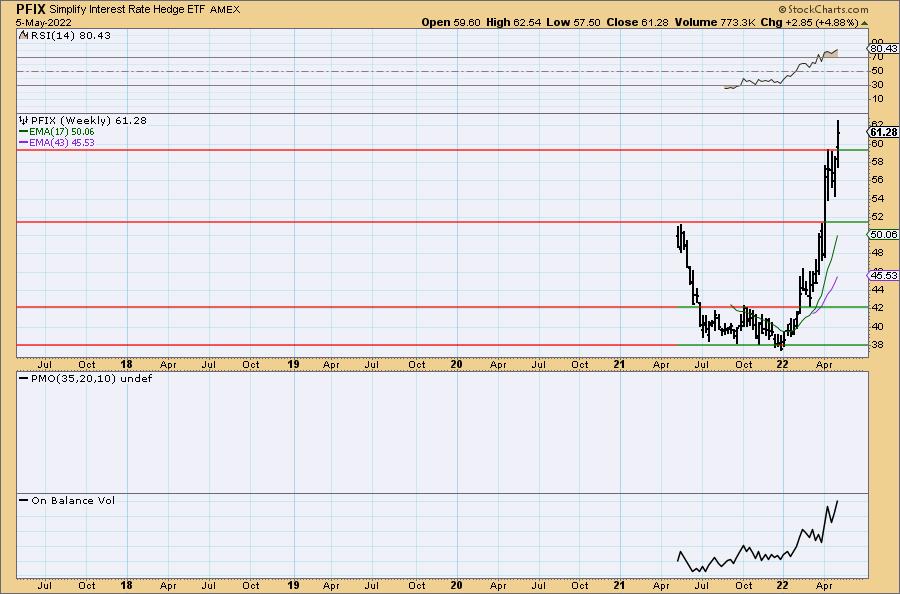The width and height of the screenshot is (900, 594).
Task: Click the 'PMO(35,20,10) undef' panel label
Action: (91, 379)
